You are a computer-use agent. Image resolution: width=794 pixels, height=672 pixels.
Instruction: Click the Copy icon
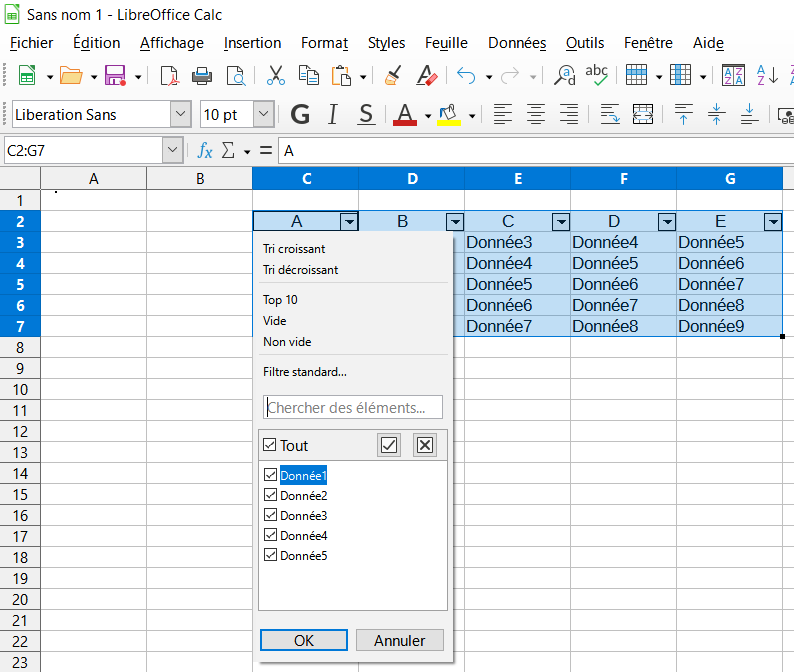click(x=308, y=75)
